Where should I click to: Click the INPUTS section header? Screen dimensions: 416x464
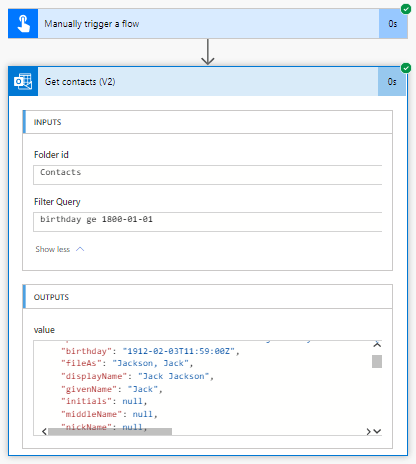208,122
